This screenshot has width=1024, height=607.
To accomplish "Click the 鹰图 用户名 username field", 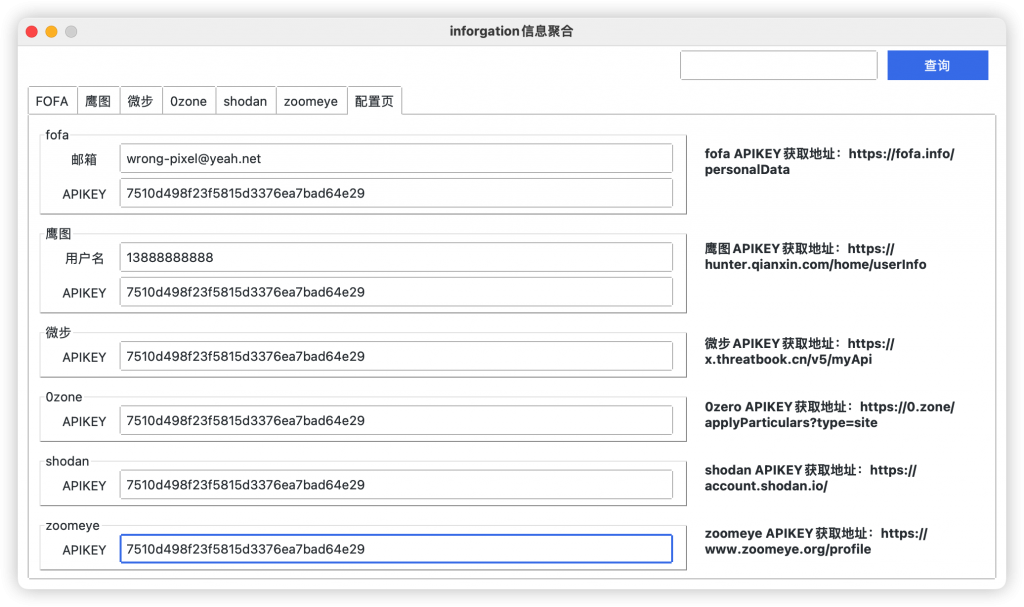I will [396, 257].
